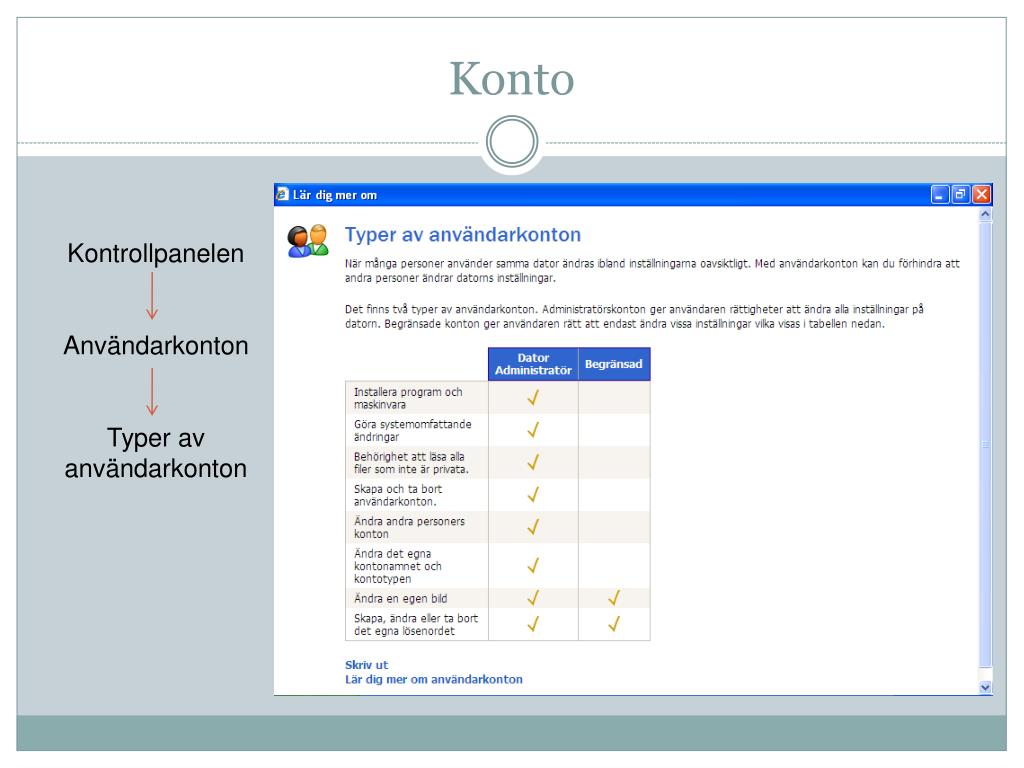Select the Ändra andra personers konton row
This screenshot has height=768, width=1024.
tap(498, 527)
